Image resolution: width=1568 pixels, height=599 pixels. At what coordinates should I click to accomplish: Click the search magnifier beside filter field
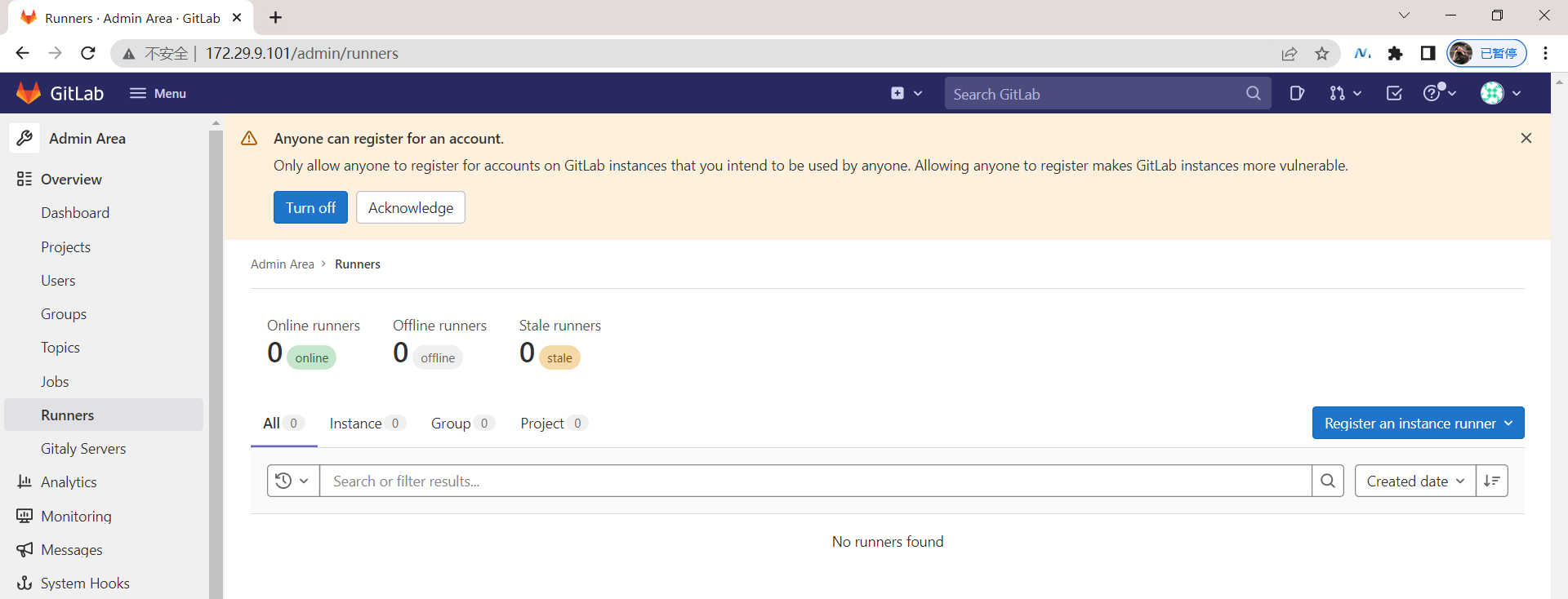point(1328,481)
